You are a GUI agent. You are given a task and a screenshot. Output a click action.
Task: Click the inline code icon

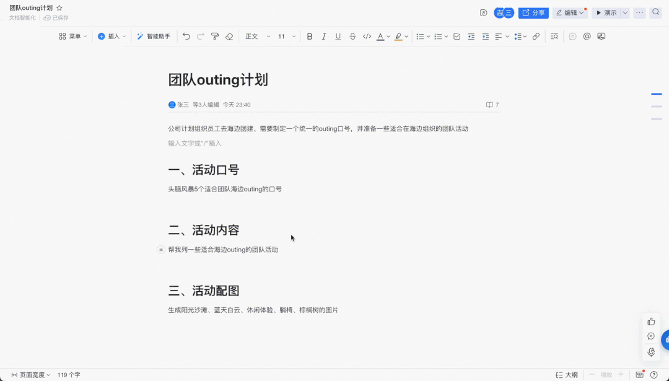point(367,37)
